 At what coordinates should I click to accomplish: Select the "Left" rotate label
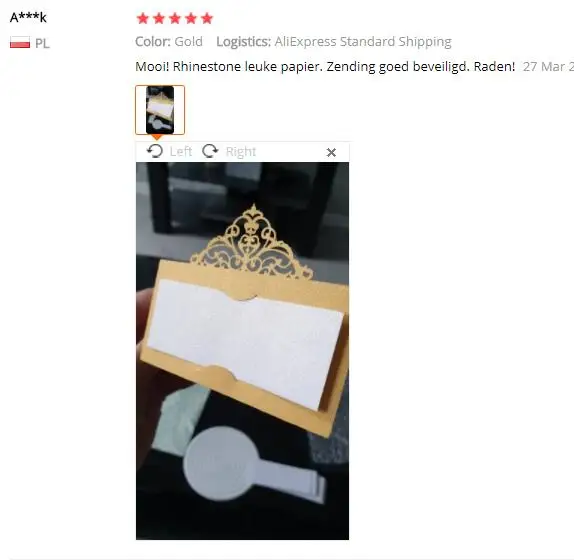pos(181,151)
